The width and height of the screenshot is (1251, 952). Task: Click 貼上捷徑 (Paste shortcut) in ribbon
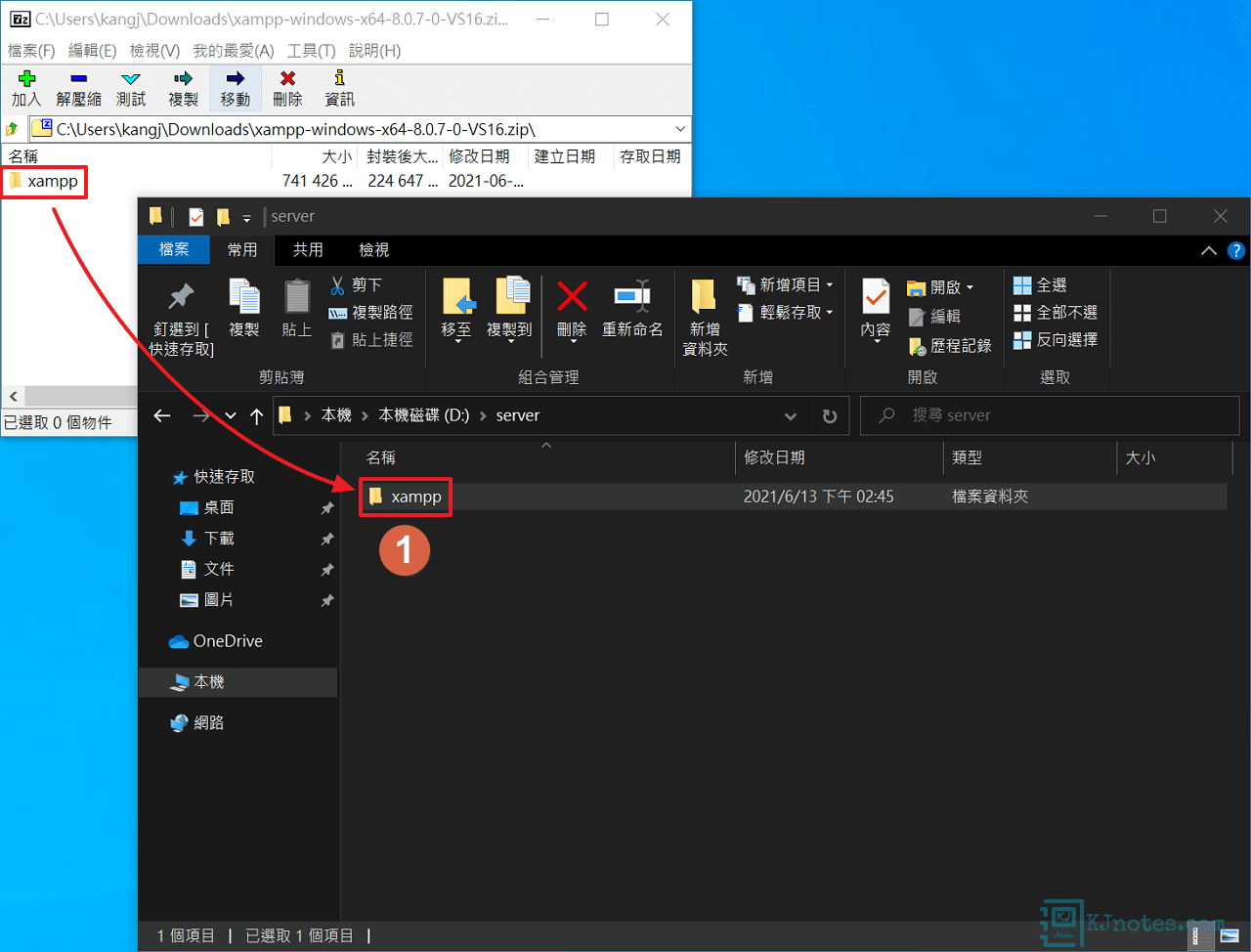tap(370, 339)
